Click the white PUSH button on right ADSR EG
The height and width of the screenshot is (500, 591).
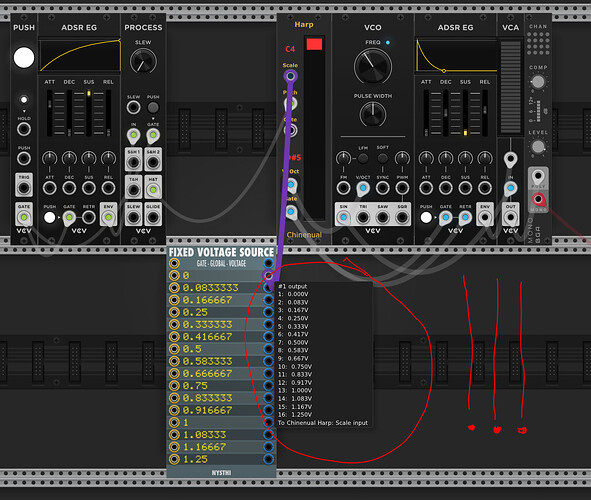point(426,217)
